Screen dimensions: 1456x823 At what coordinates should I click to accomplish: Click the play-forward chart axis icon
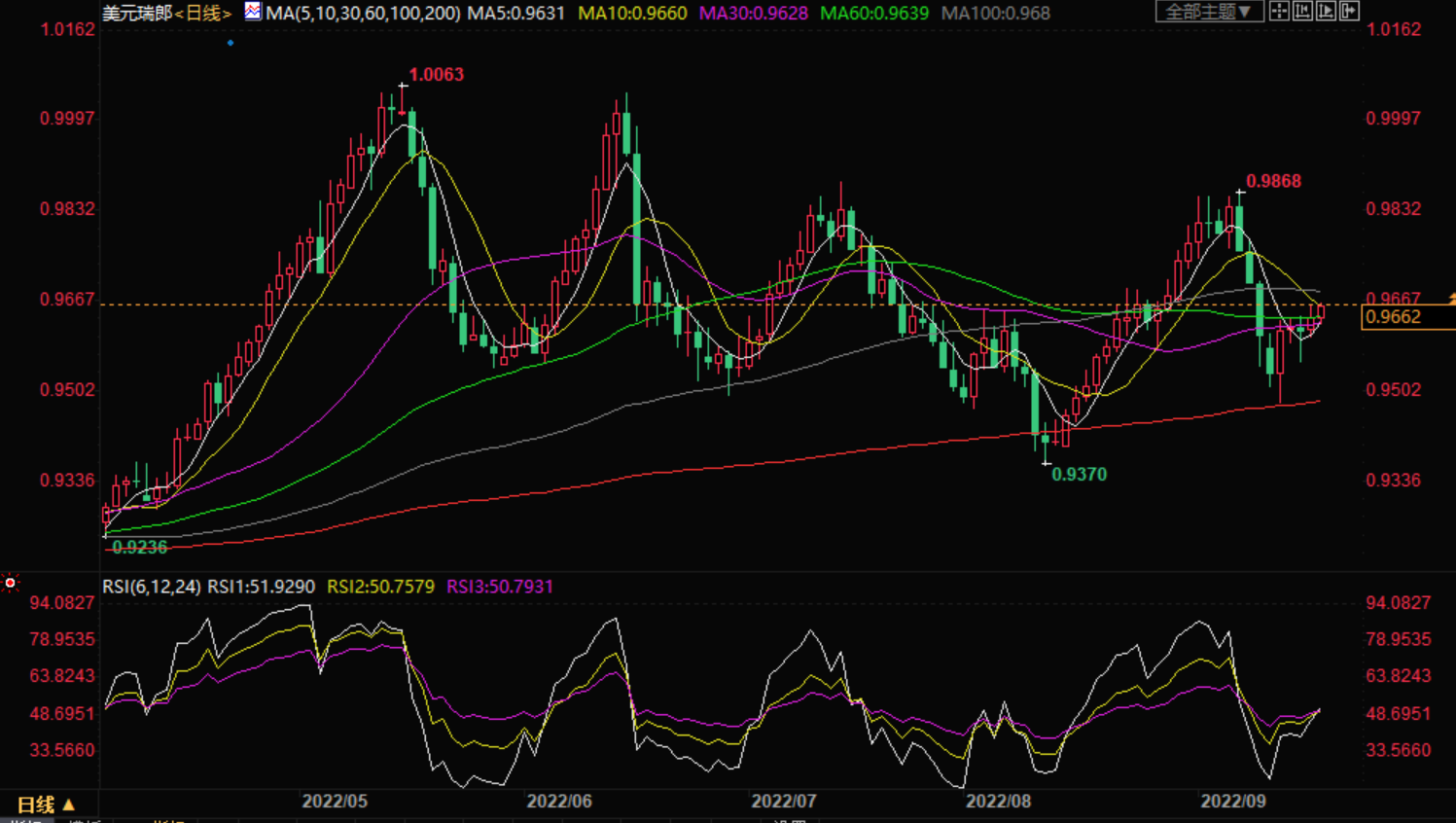tap(1326, 12)
